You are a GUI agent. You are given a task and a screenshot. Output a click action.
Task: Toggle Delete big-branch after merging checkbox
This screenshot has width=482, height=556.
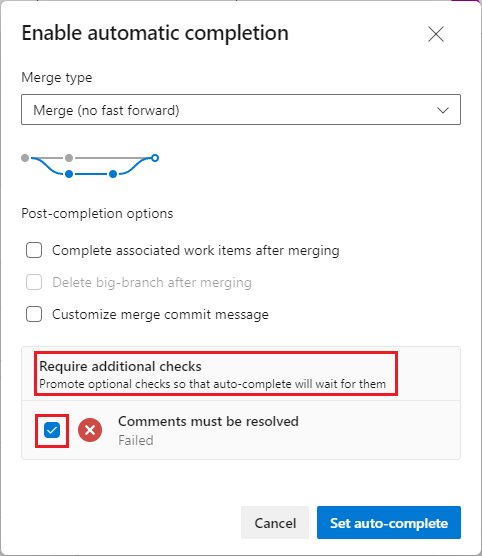(x=34, y=282)
